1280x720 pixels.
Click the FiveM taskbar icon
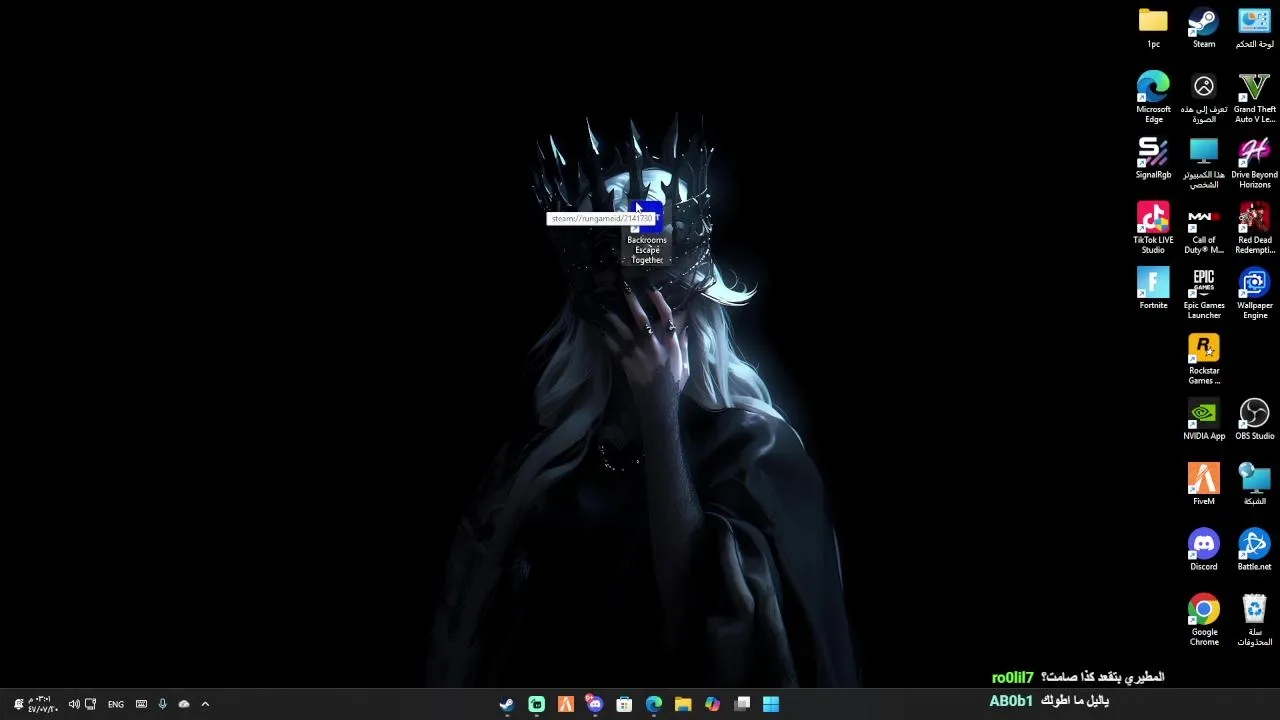tap(565, 704)
